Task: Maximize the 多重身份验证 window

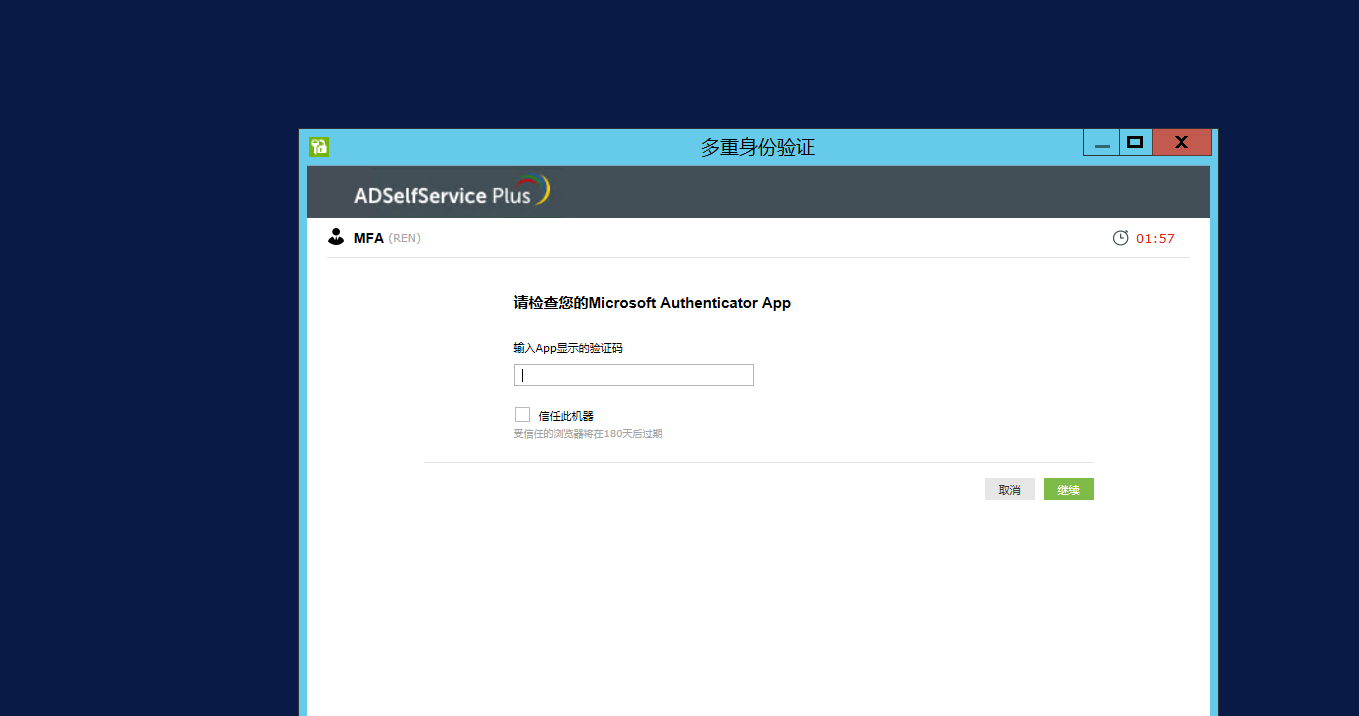Action: 1134,143
